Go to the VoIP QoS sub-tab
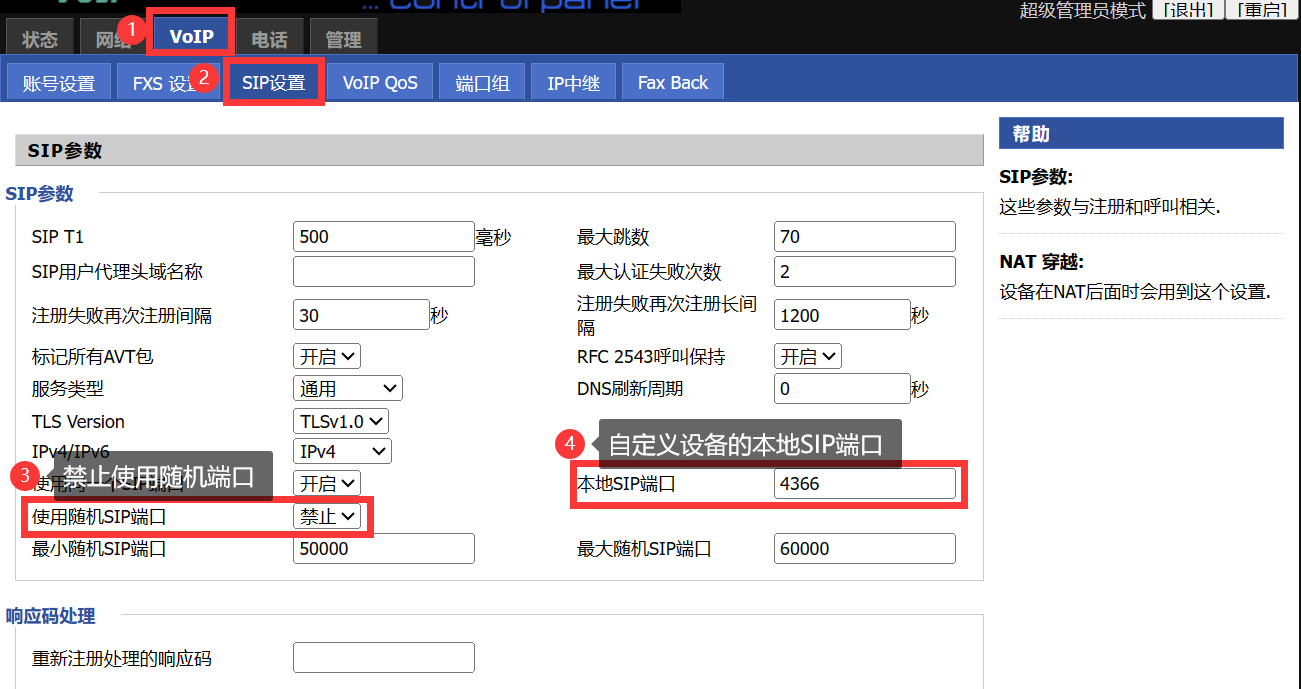 (380, 83)
